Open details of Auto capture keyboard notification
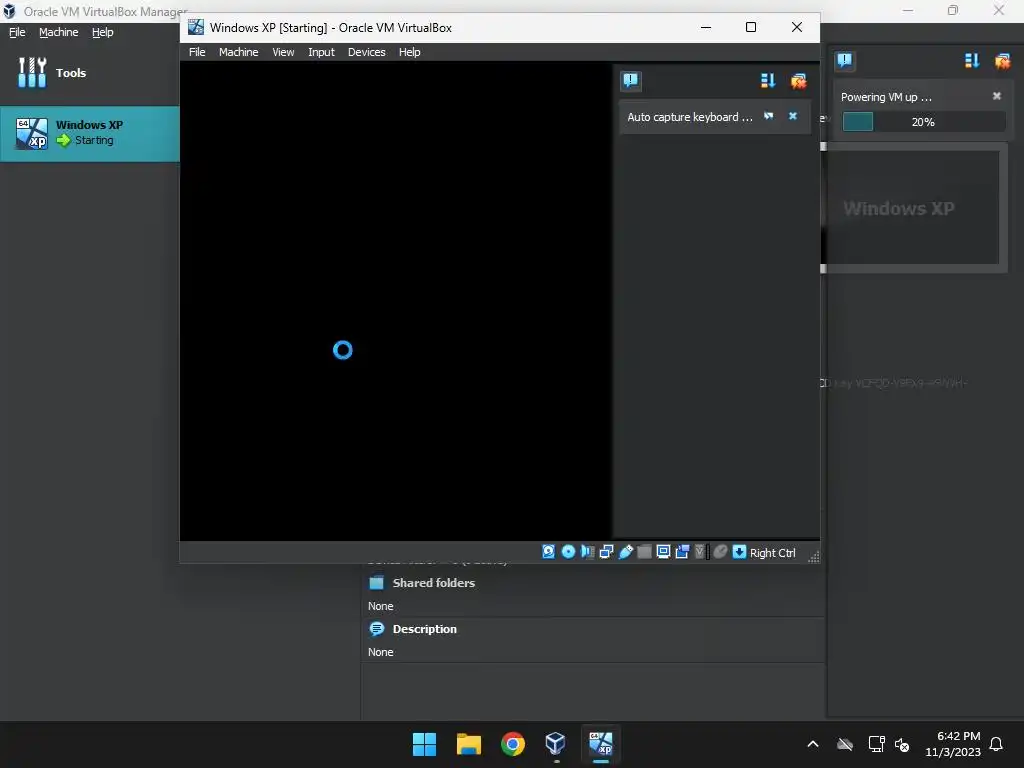 [769, 116]
